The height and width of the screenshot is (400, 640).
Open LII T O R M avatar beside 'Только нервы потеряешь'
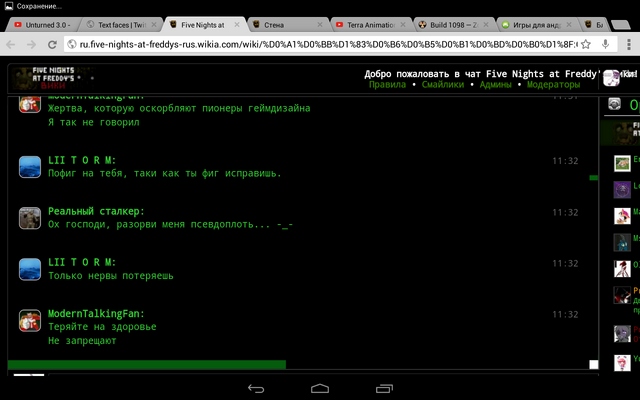point(30,269)
